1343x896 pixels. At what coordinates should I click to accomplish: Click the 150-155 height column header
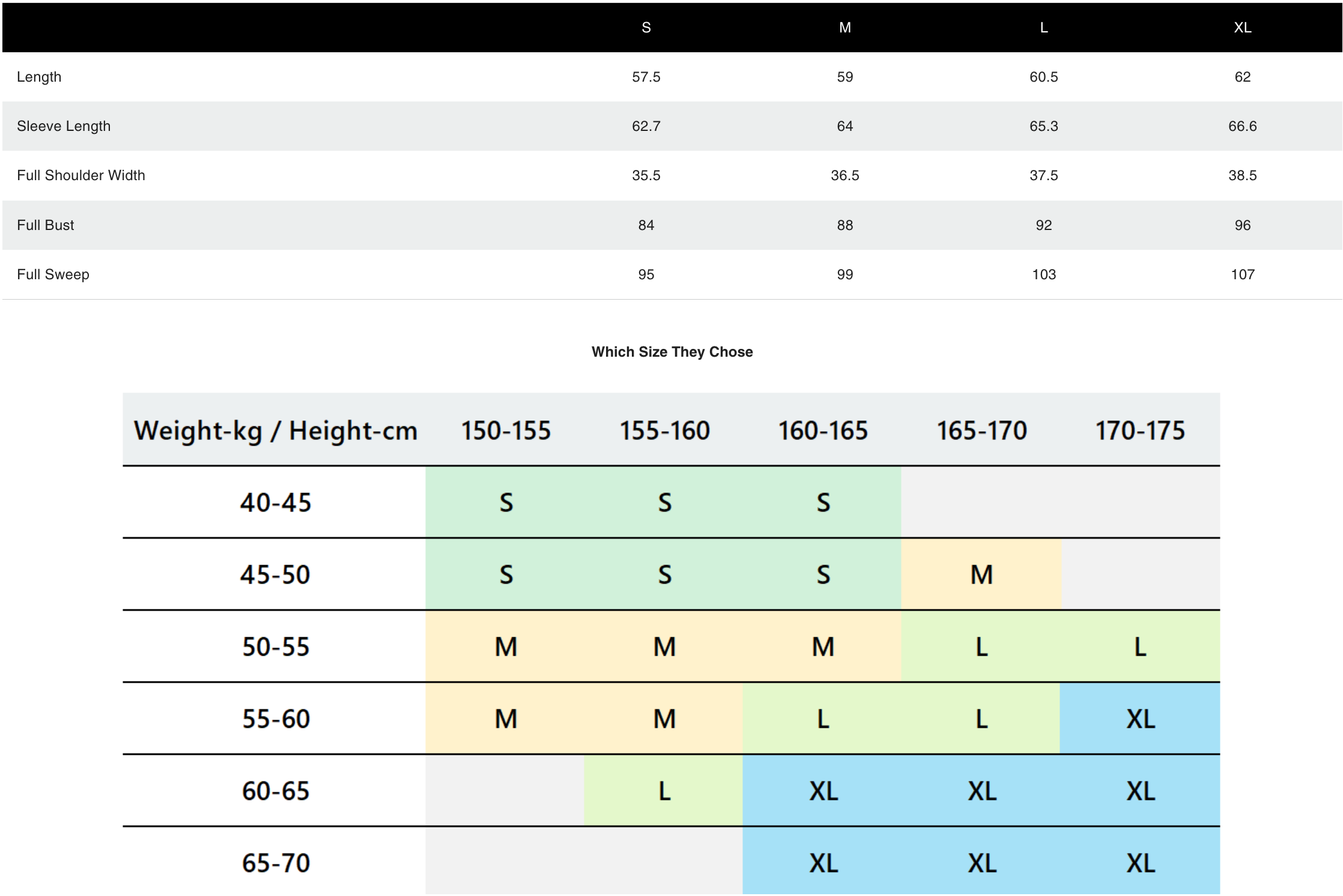coord(506,431)
